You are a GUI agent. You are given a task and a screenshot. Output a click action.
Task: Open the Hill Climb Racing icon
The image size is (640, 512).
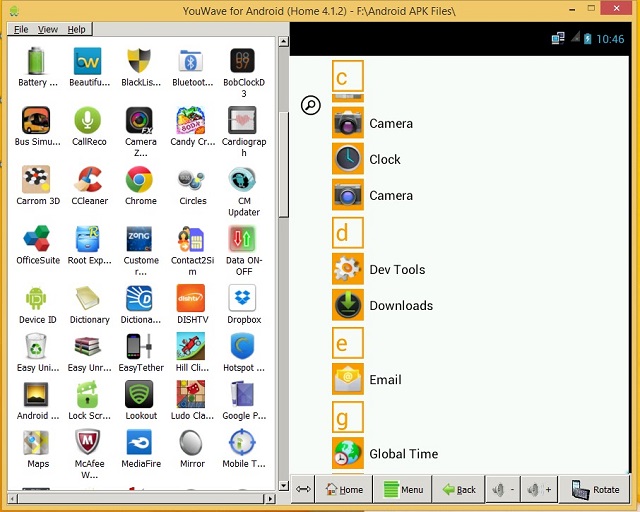tap(191, 346)
